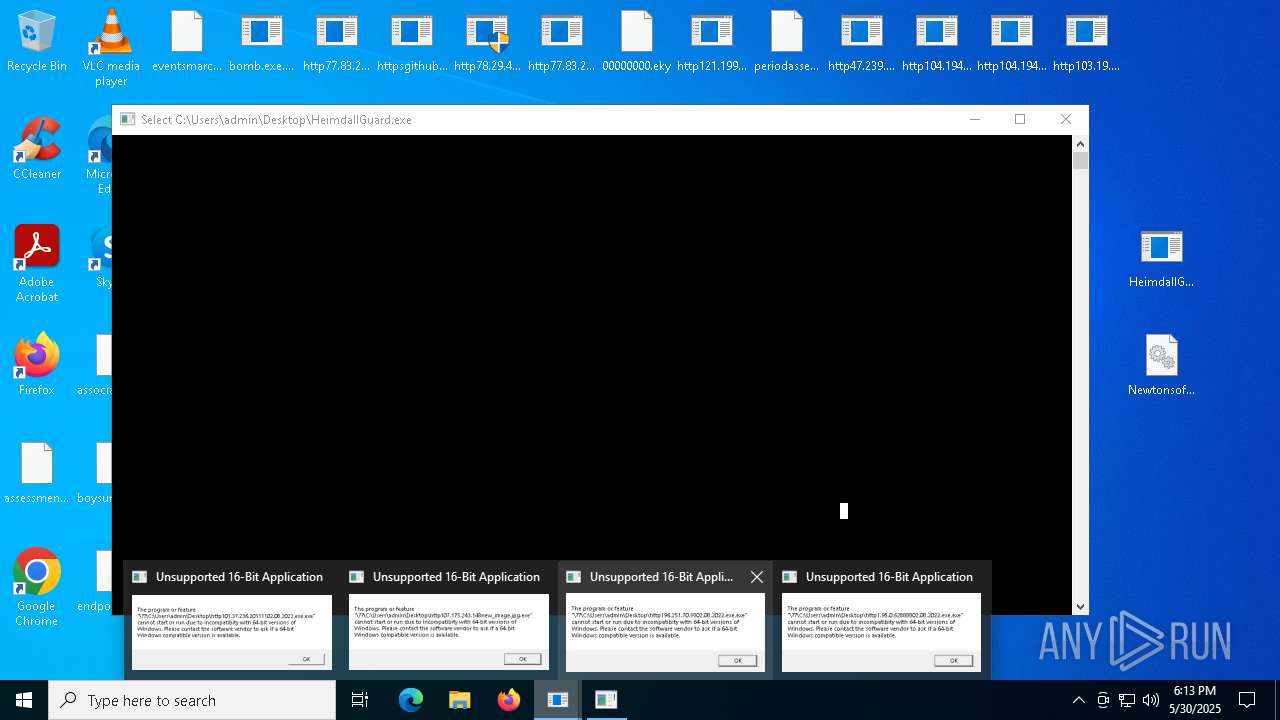The height and width of the screenshot is (720, 1280).
Task: Select the bomb.exe desktop file
Action: click(262, 41)
